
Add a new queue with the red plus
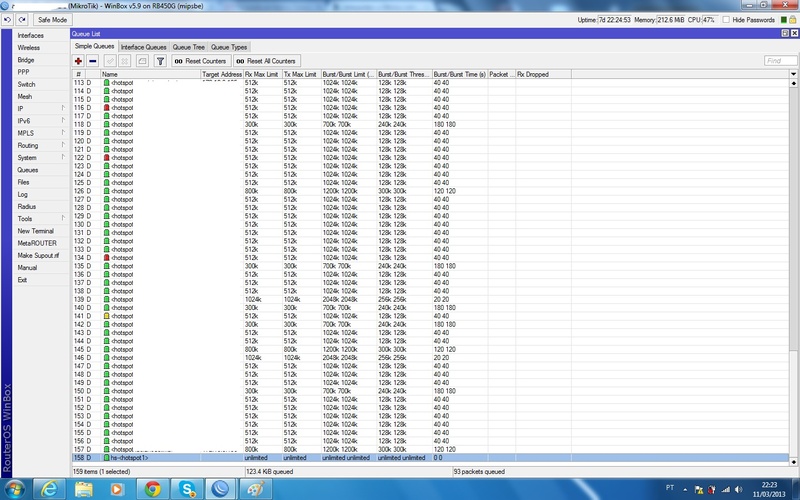point(78,61)
